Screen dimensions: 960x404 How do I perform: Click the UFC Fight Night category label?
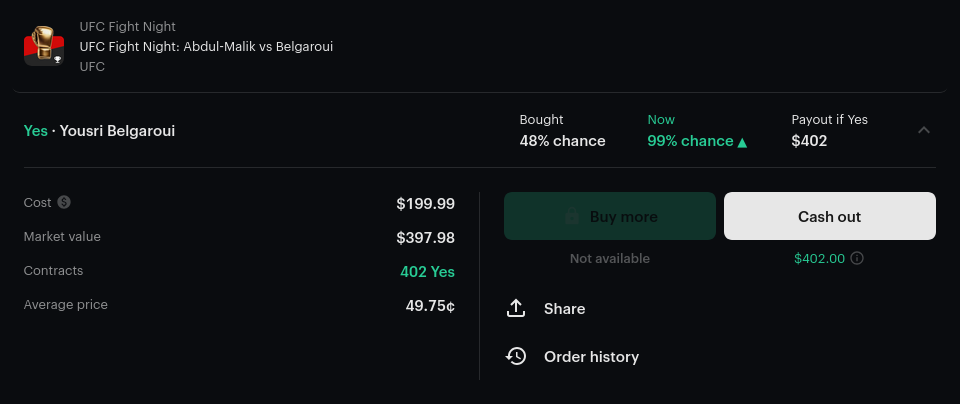[x=127, y=26]
